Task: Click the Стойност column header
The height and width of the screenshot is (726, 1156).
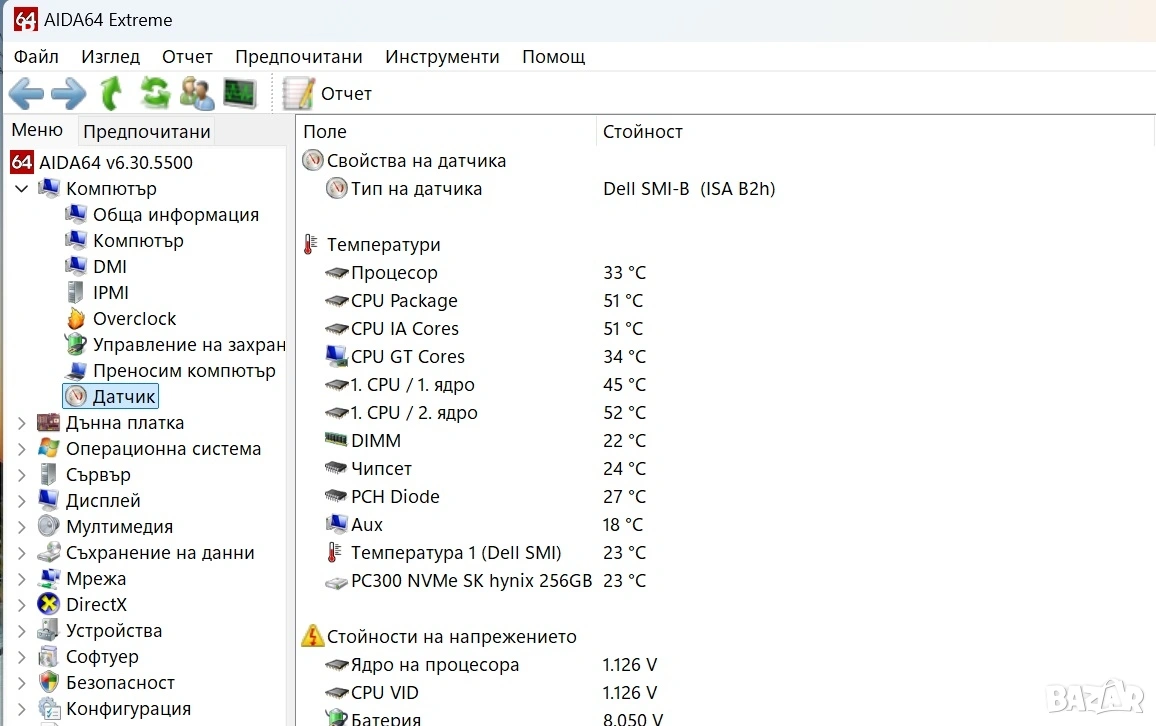Action: 643,132
